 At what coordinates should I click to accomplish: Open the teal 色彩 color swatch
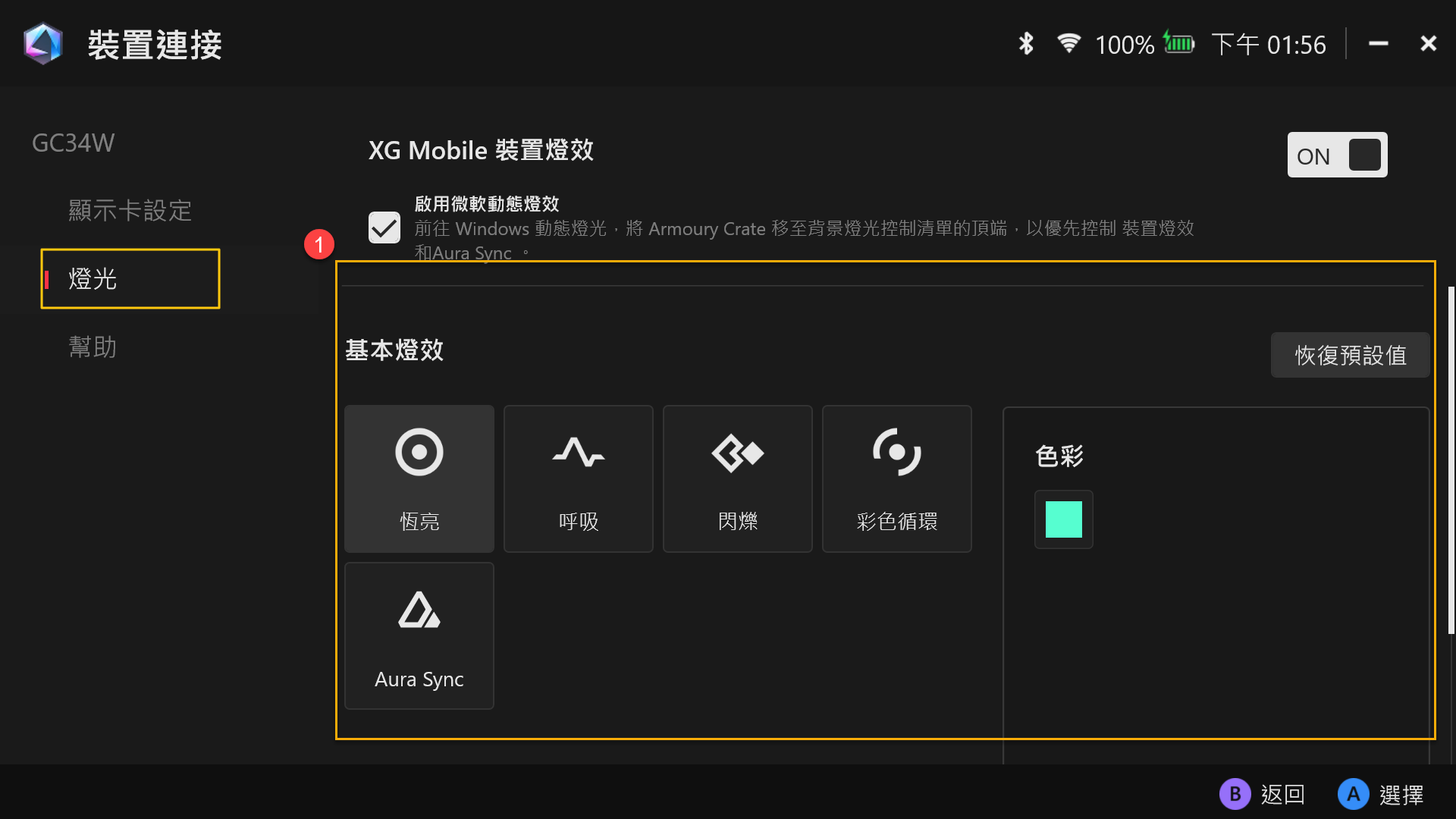pyautogui.click(x=1064, y=519)
